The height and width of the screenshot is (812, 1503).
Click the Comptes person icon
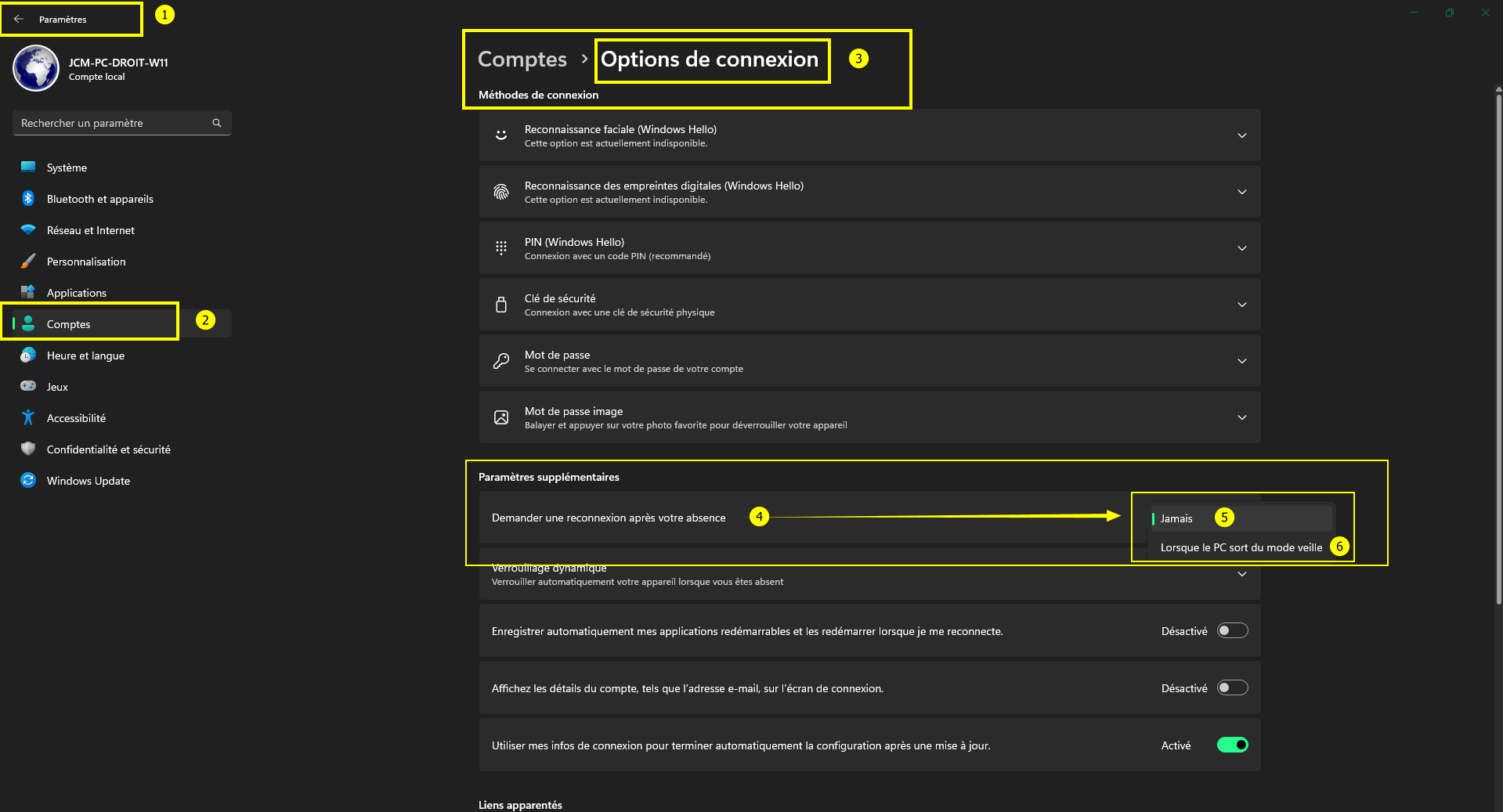click(28, 323)
